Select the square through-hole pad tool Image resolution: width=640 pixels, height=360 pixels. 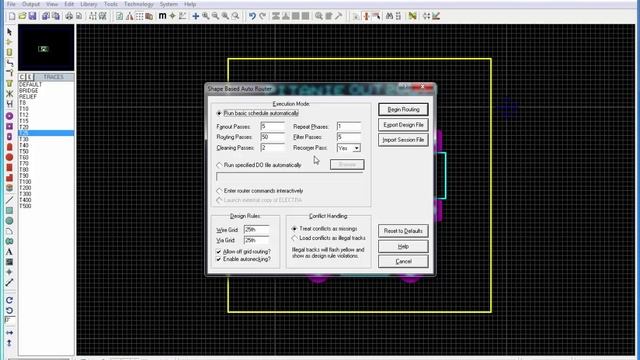point(9,127)
